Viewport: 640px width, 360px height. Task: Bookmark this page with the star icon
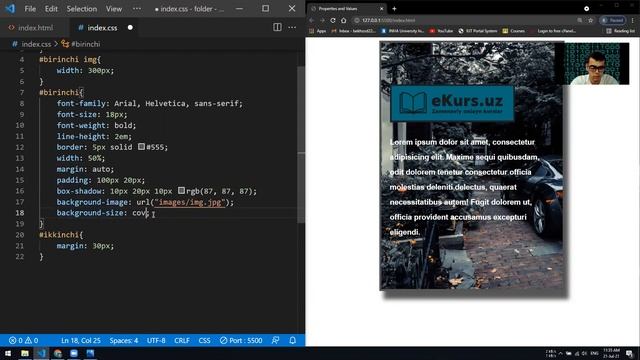tap(590, 20)
